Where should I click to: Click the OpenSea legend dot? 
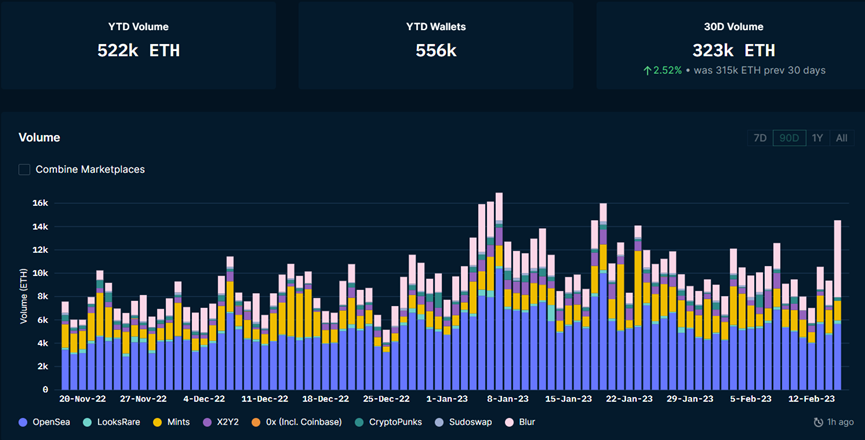23,423
